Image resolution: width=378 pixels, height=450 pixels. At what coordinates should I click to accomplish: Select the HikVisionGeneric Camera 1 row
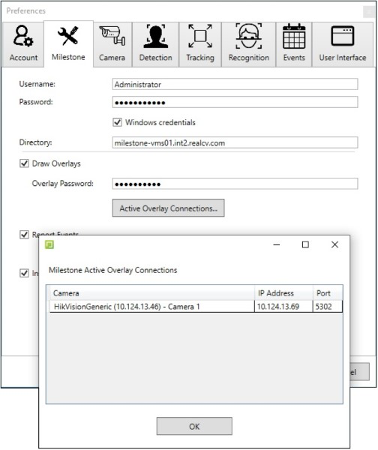point(196,307)
